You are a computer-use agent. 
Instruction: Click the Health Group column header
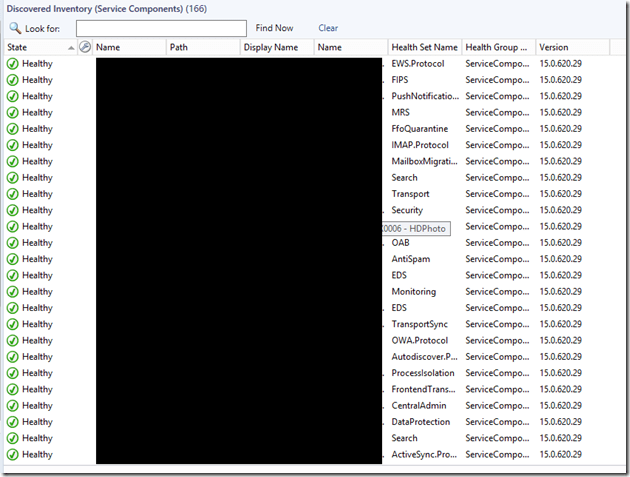(497, 47)
